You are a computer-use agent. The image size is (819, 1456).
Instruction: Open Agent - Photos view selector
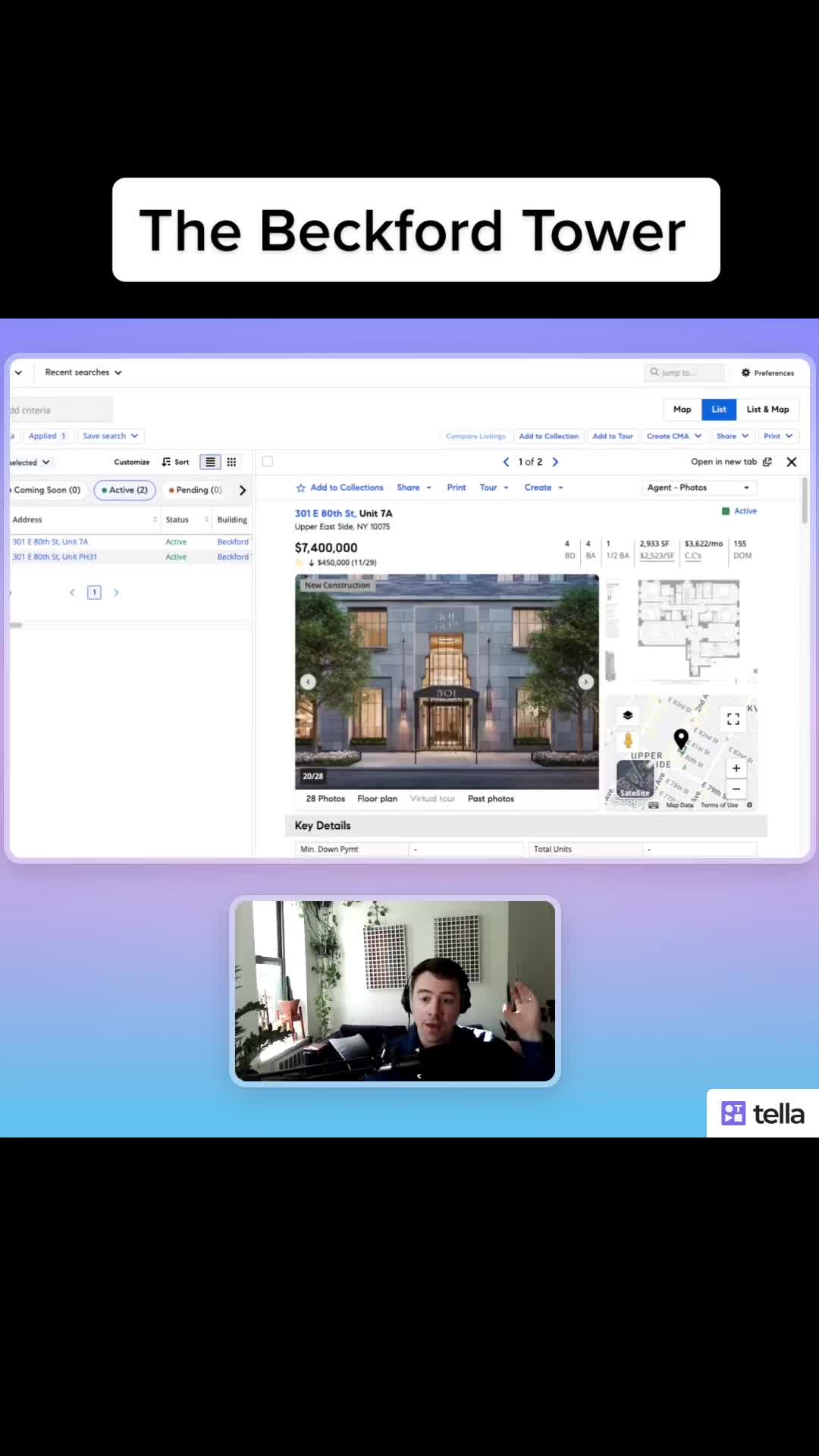[x=698, y=488]
